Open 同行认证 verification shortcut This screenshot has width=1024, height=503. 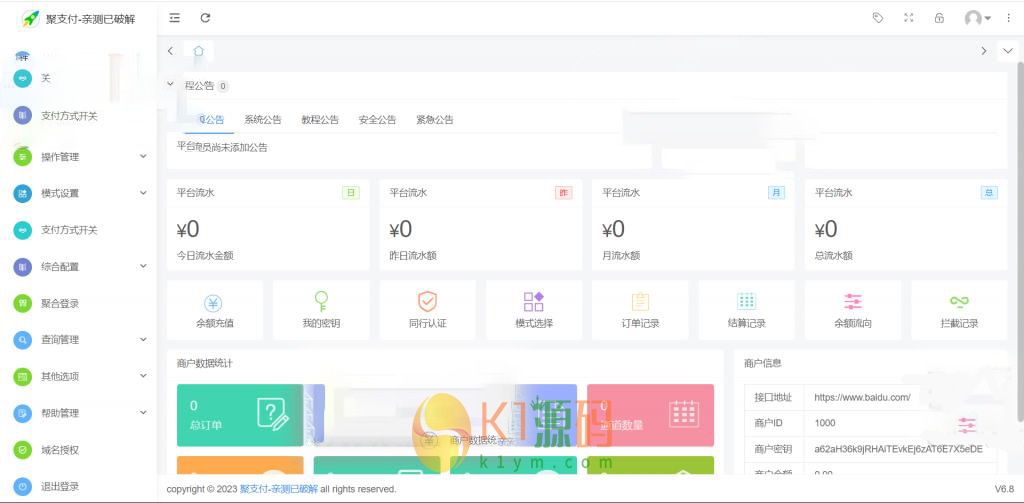click(x=427, y=310)
